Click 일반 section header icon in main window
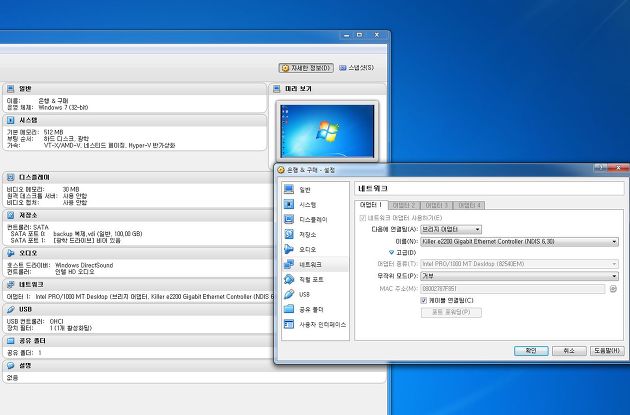This screenshot has height=415, width=630. 10,89
